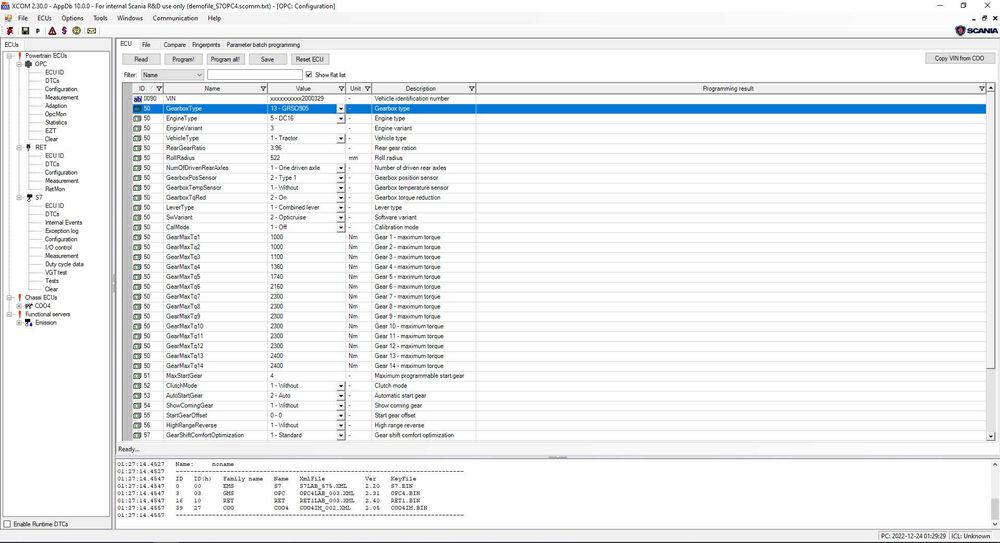Select VGT test under S7
This screenshot has height=543, width=1000.
click(x=55, y=272)
